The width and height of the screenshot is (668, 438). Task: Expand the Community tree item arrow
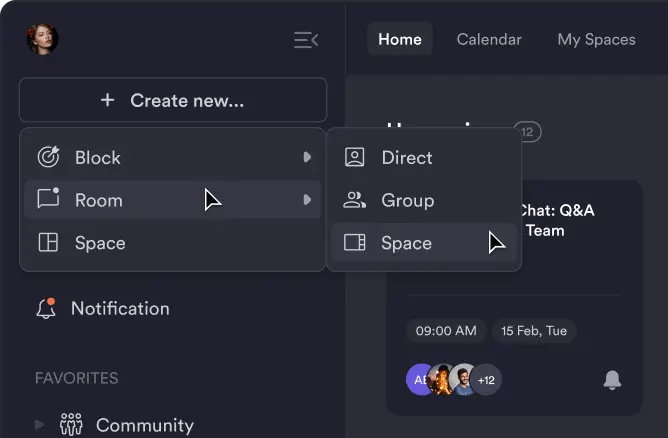click(x=40, y=425)
